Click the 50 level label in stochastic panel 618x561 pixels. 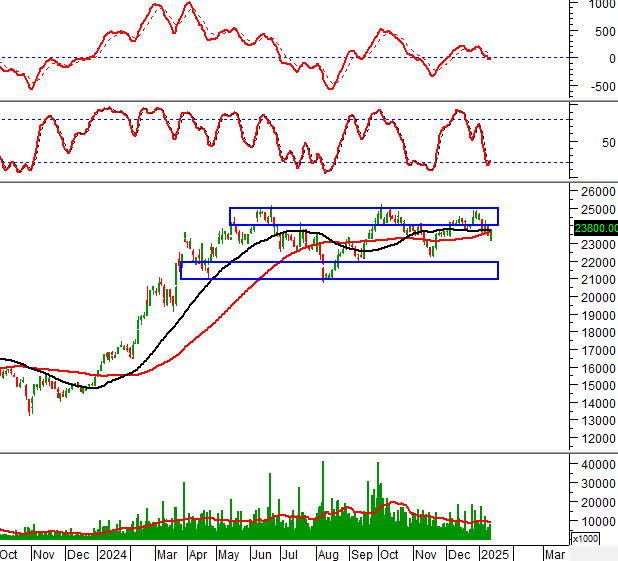coord(606,141)
